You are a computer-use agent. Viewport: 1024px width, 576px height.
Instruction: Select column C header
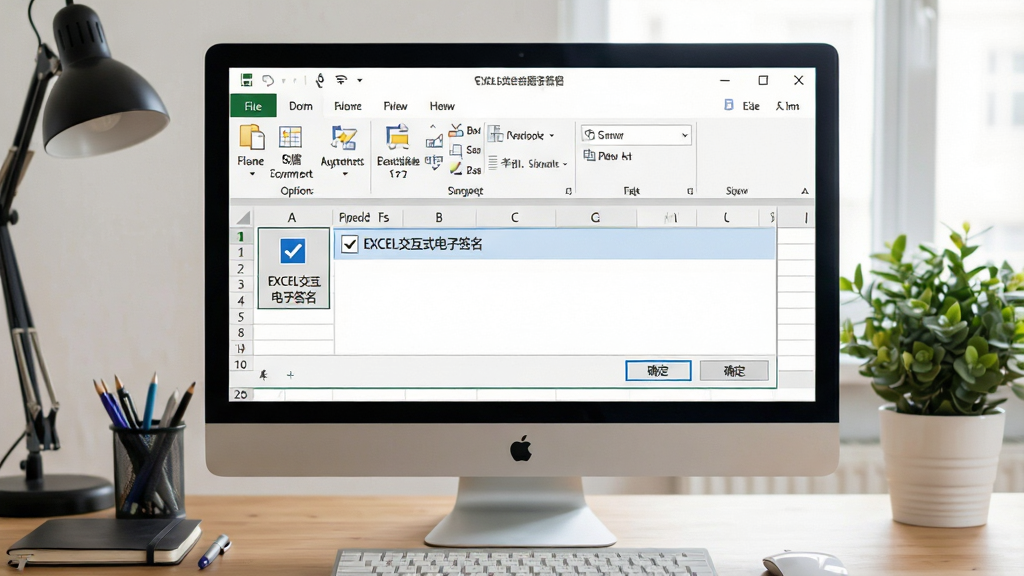tap(515, 217)
